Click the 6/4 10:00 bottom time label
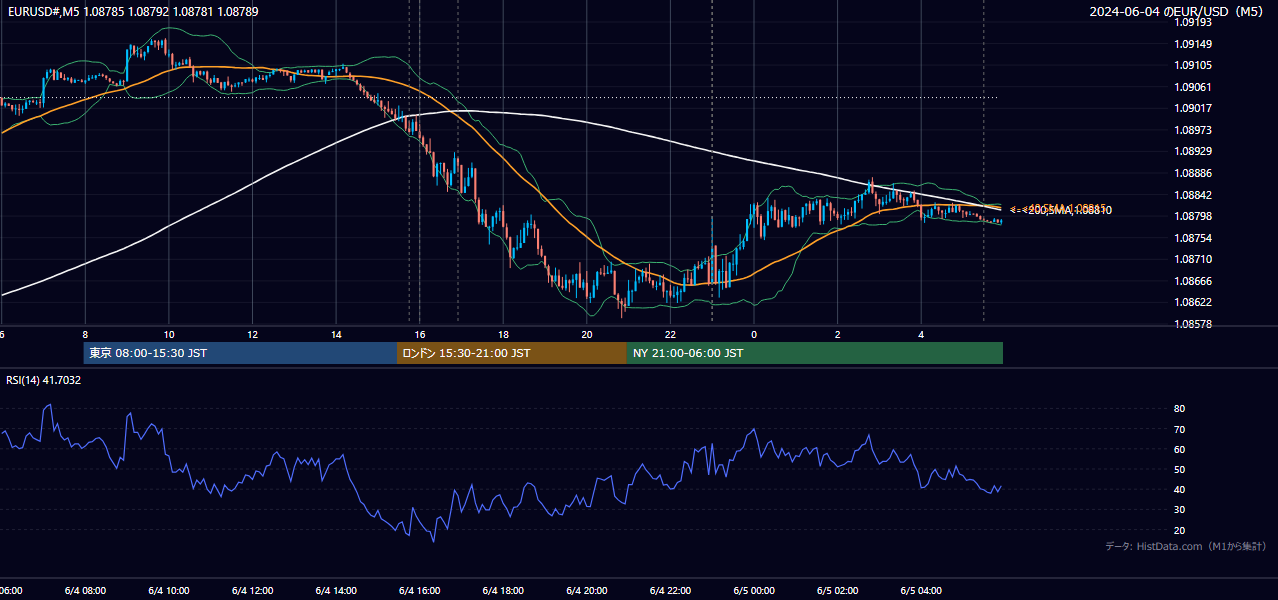 (169, 590)
